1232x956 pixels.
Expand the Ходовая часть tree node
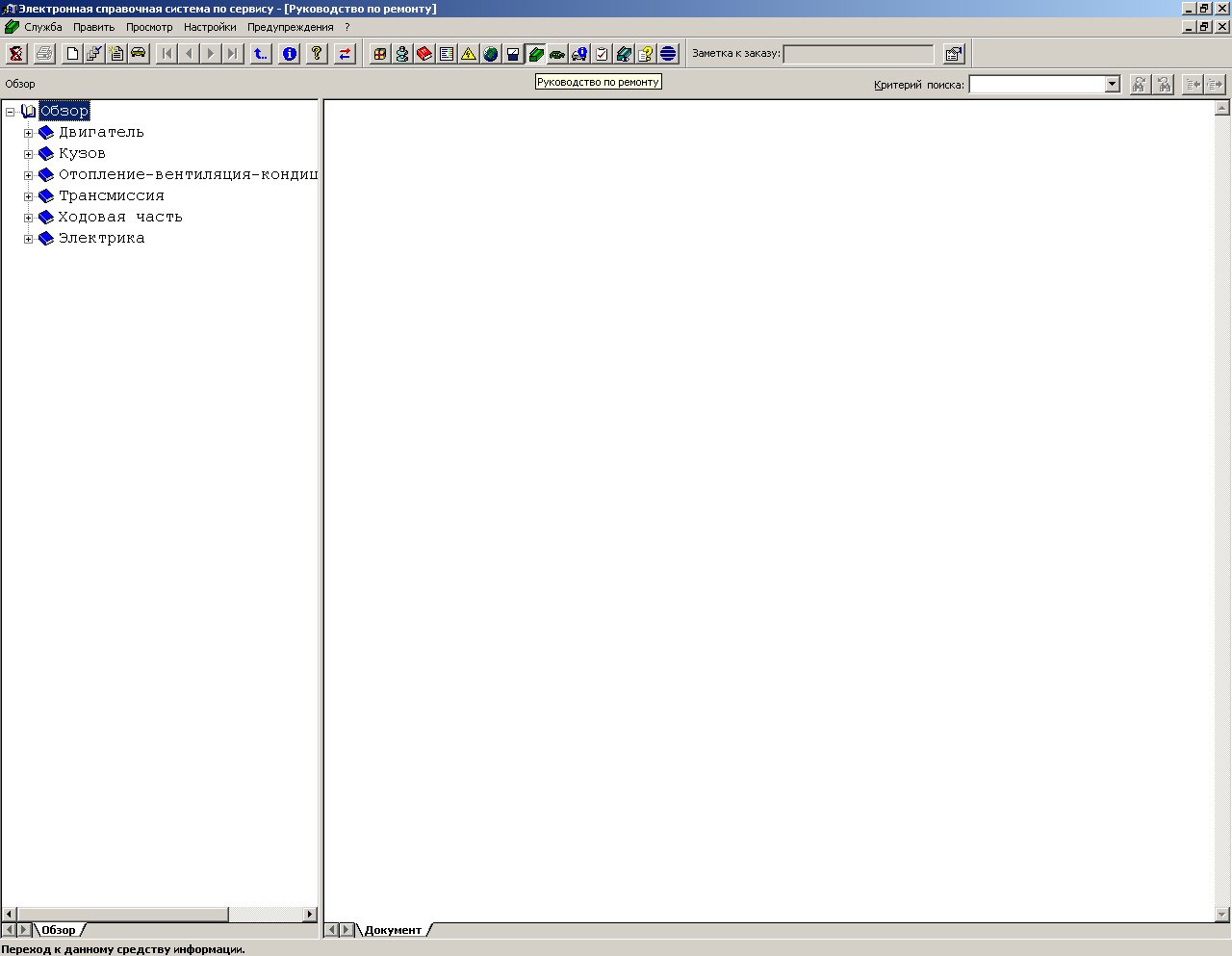29,218
